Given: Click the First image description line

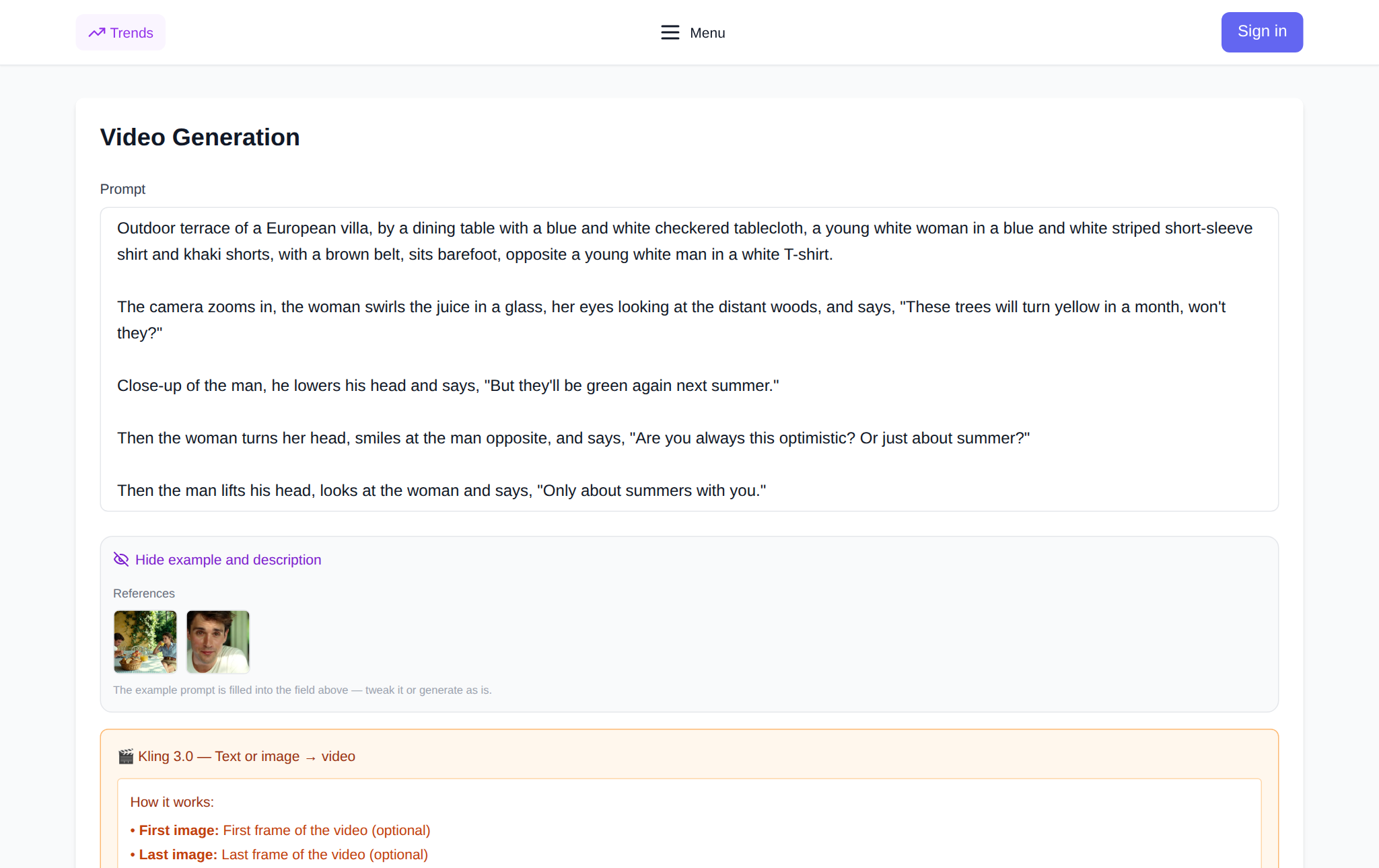Looking at the screenshot, I should tap(280, 830).
